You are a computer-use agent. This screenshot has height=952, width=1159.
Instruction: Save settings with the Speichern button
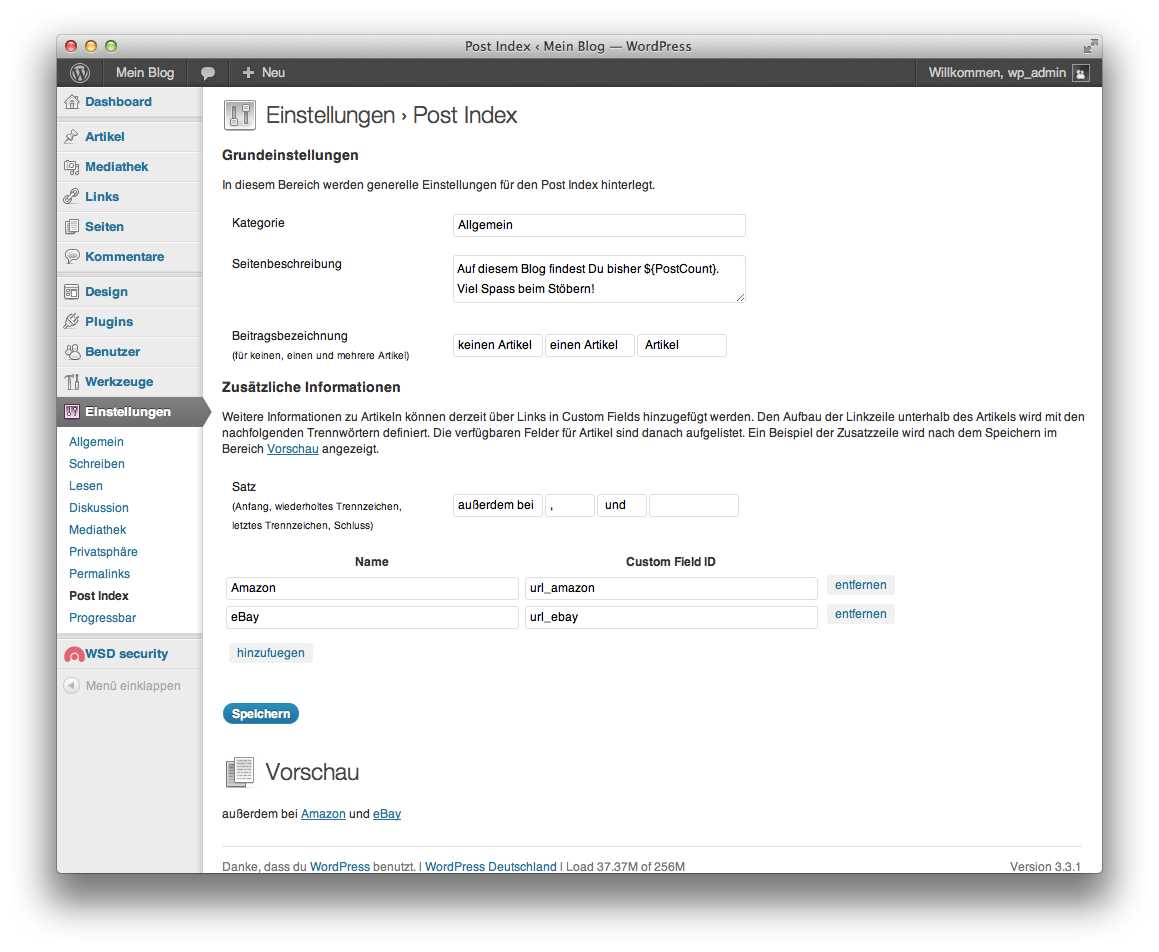(261, 714)
